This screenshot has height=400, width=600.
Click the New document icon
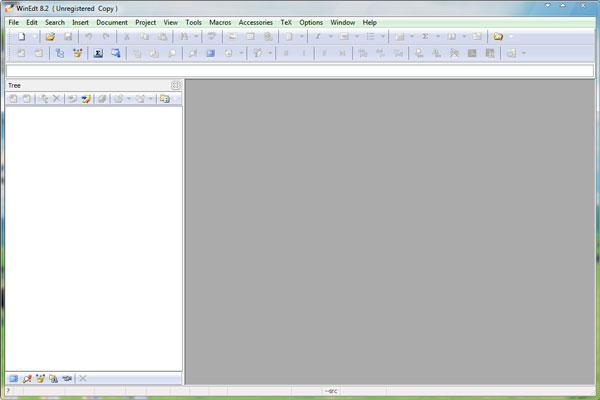pyautogui.click(x=21, y=36)
